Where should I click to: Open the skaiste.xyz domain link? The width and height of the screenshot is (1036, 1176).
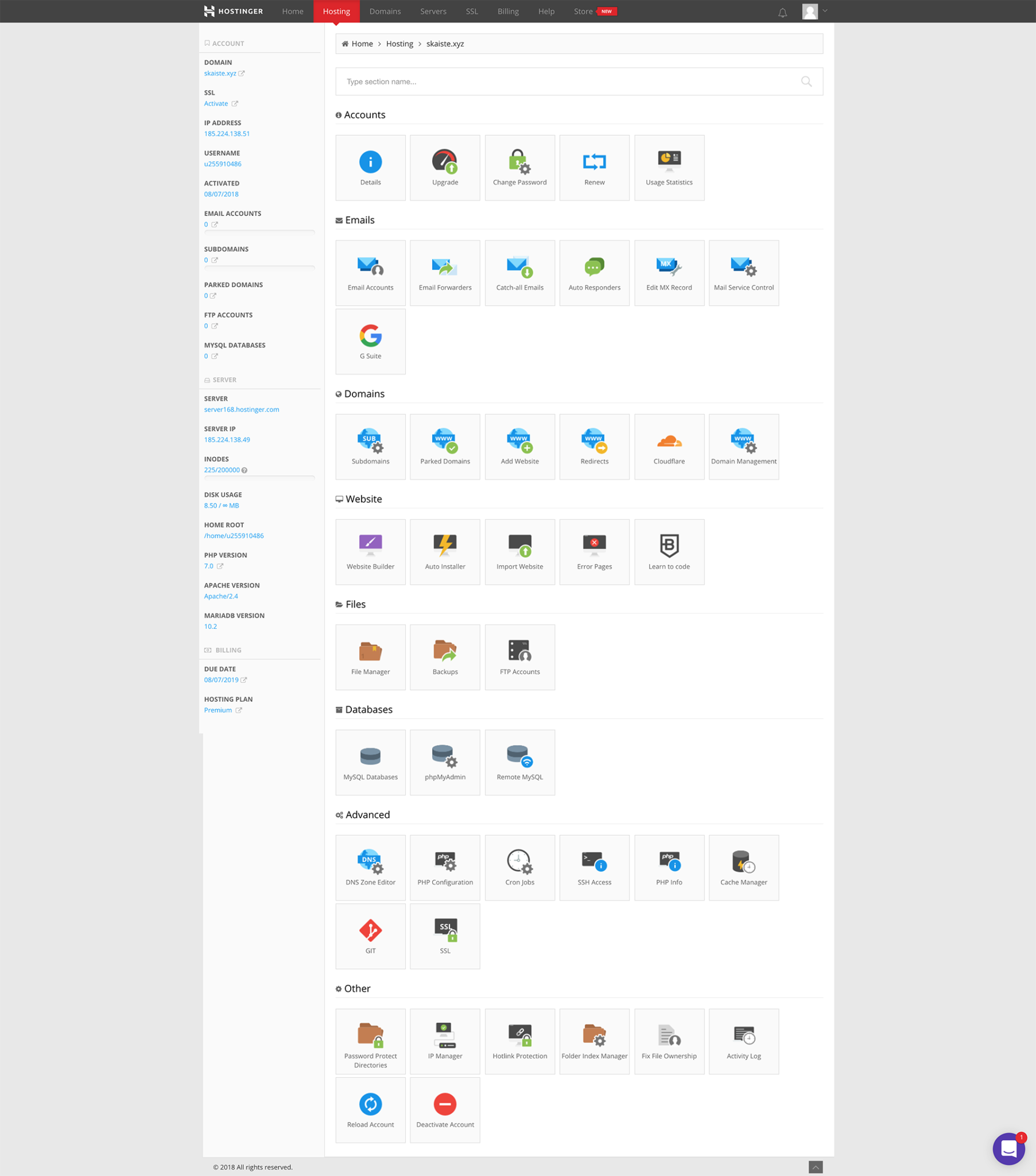(x=220, y=73)
